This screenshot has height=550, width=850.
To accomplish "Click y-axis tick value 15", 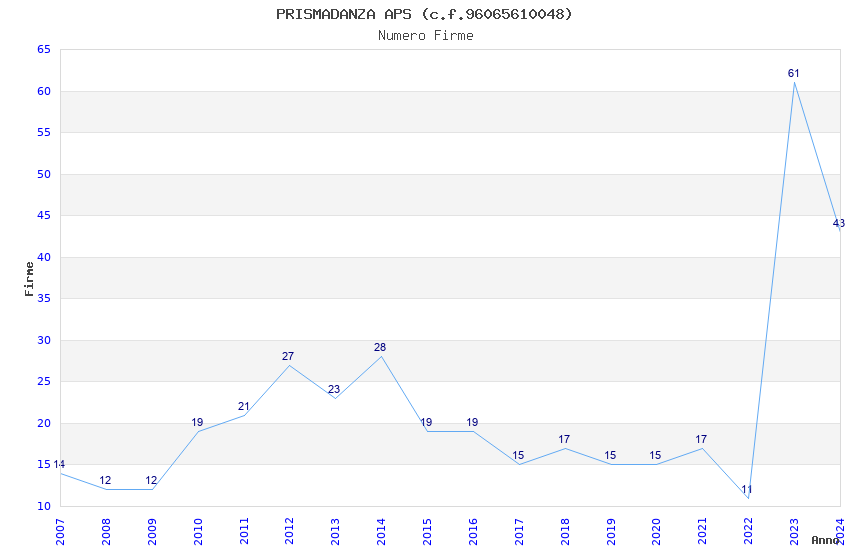I will [x=44, y=464].
